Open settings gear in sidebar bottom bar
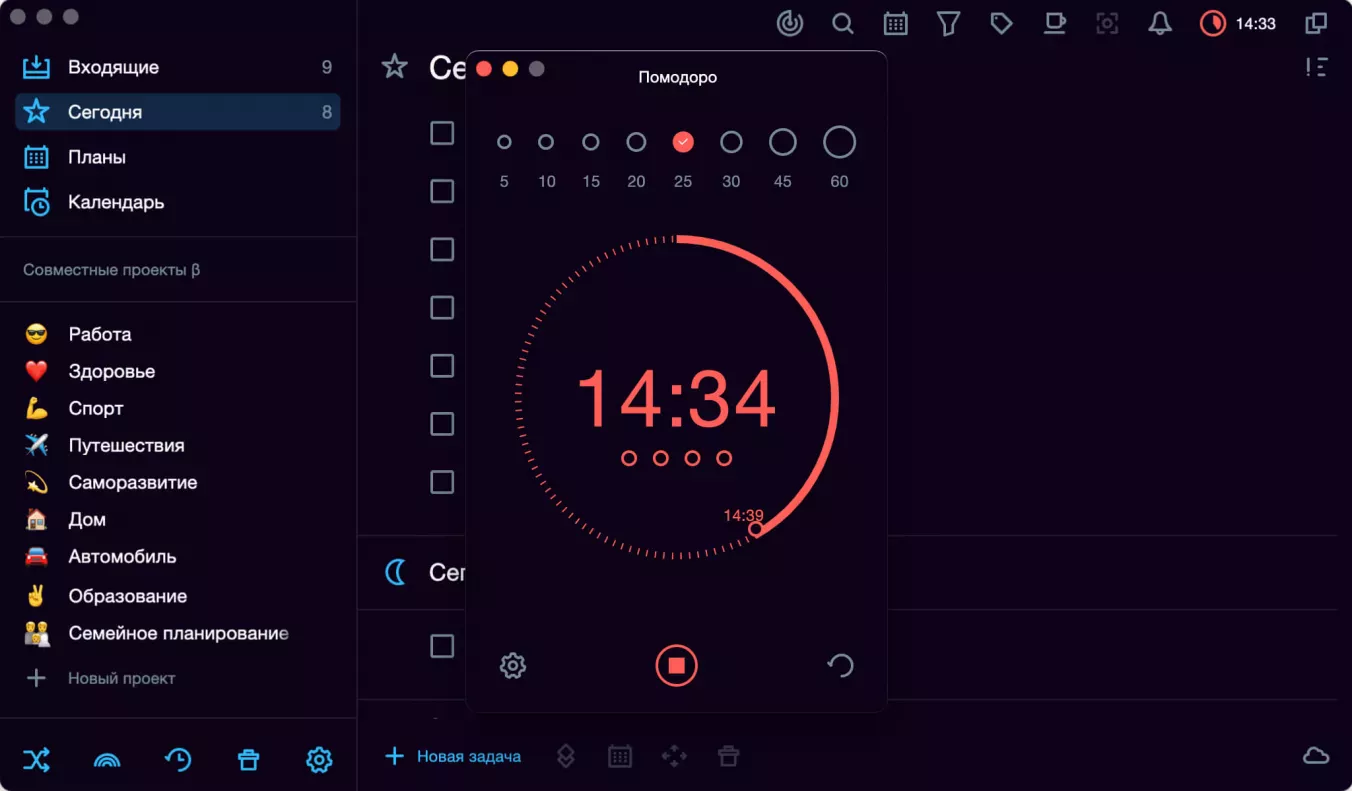This screenshot has width=1352, height=791. (x=319, y=760)
